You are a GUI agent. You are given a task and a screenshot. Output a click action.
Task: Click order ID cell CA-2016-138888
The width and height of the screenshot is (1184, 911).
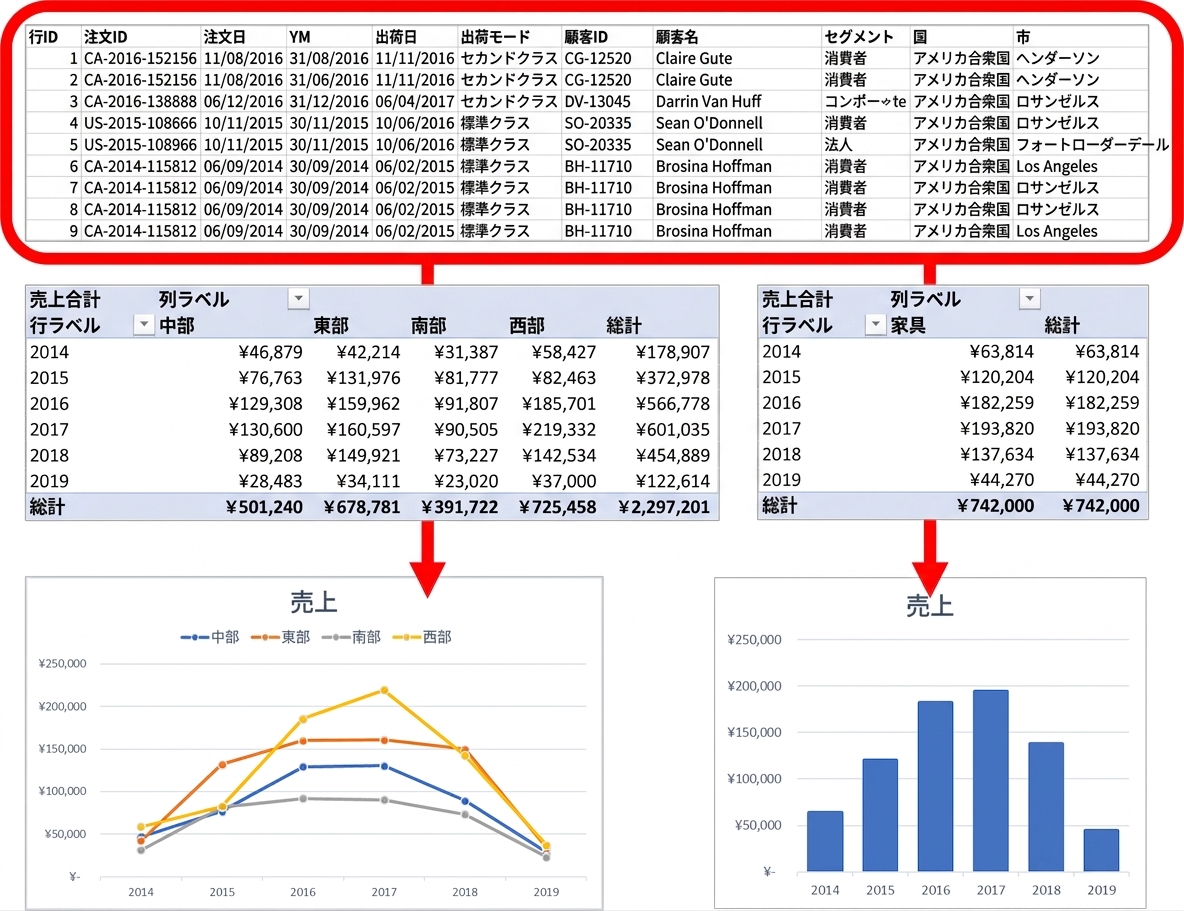[140, 101]
